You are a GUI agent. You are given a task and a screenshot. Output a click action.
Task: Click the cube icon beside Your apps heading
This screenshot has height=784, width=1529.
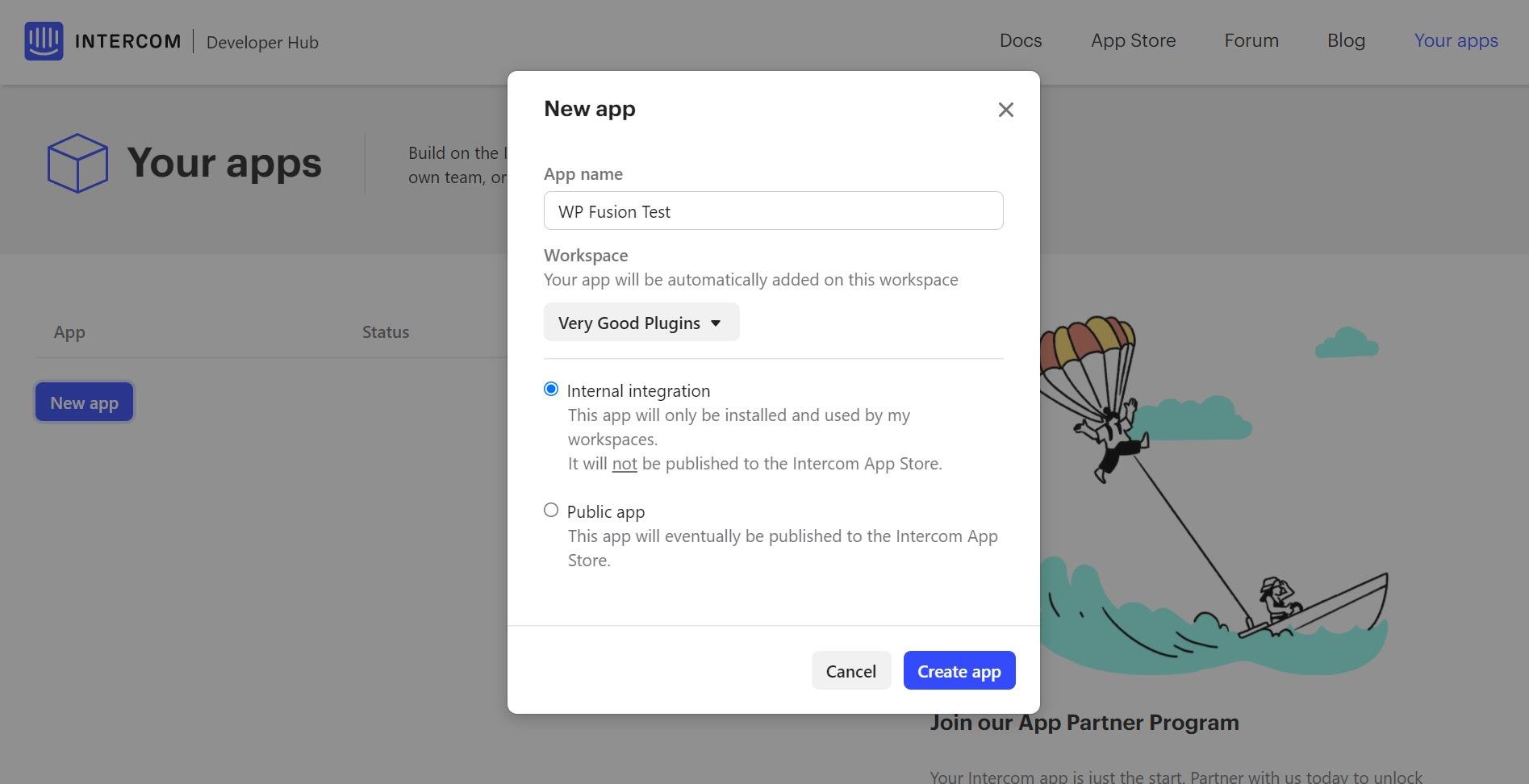tap(78, 162)
